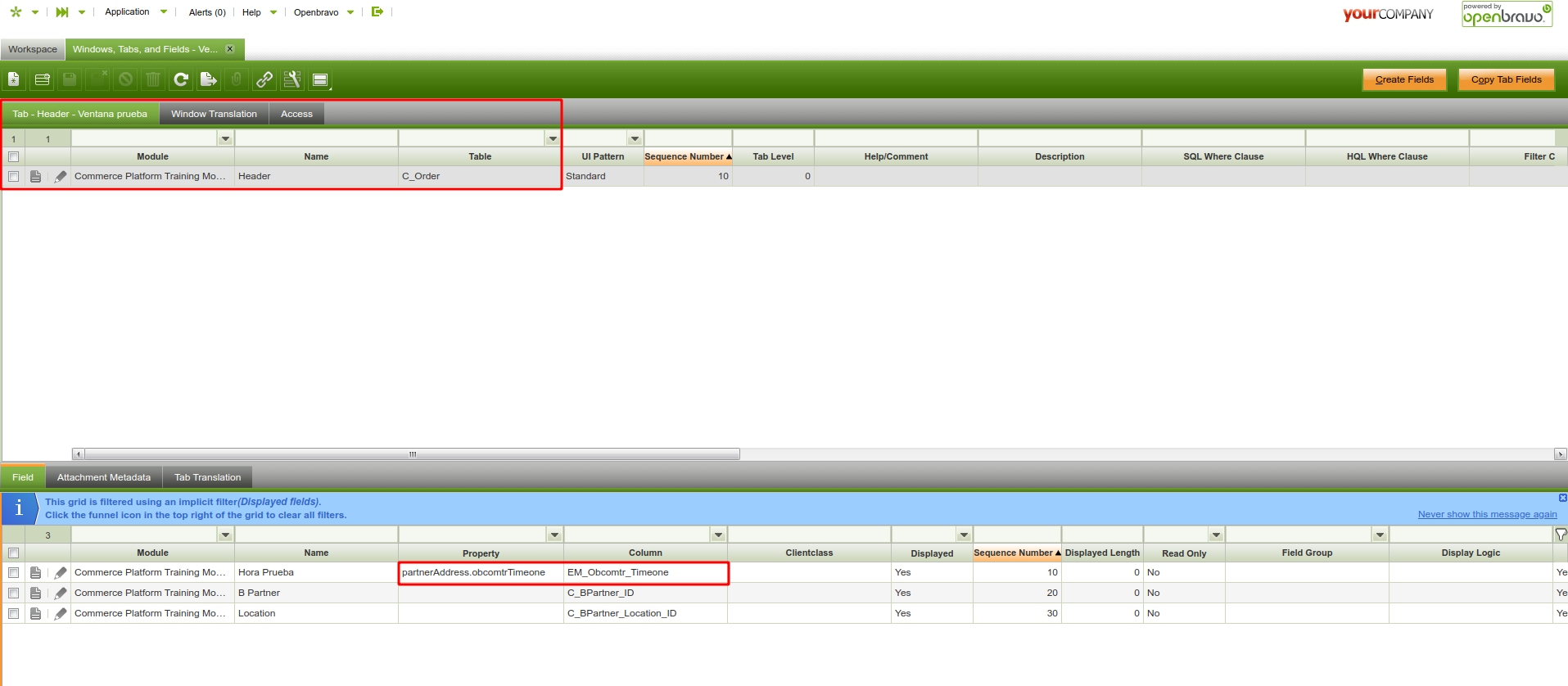The width and height of the screenshot is (1568, 686).
Task: Open the Property filter dropdown in the Field grid
Action: tap(554, 535)
